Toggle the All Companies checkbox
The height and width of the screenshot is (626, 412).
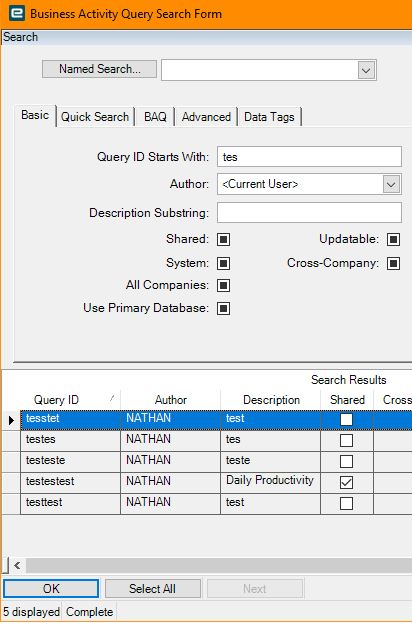pyautogui.click(x=224, y=285)
